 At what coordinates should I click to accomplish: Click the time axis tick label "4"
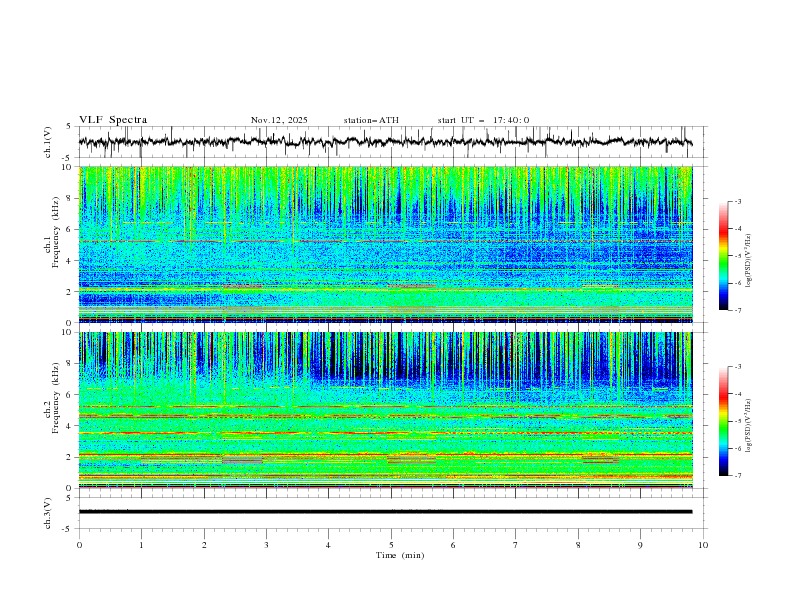coord(328,545)
